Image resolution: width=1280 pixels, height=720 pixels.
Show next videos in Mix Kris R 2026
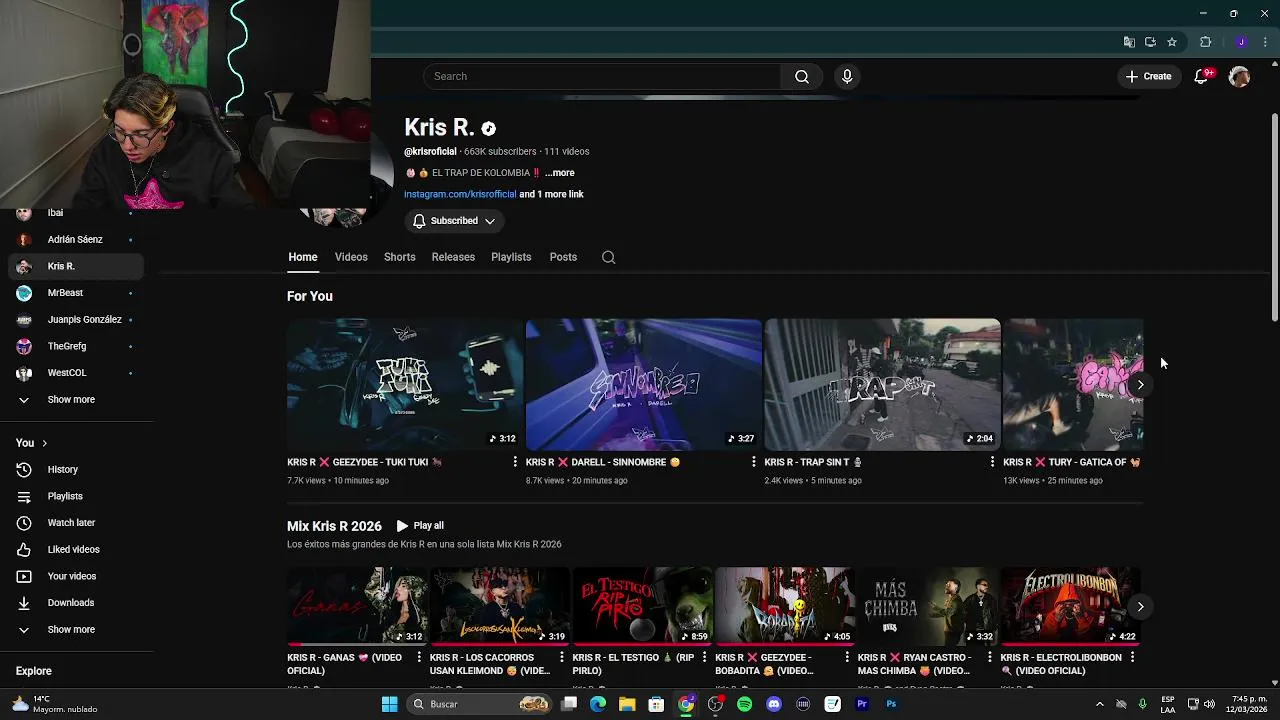pos(1140,607)
